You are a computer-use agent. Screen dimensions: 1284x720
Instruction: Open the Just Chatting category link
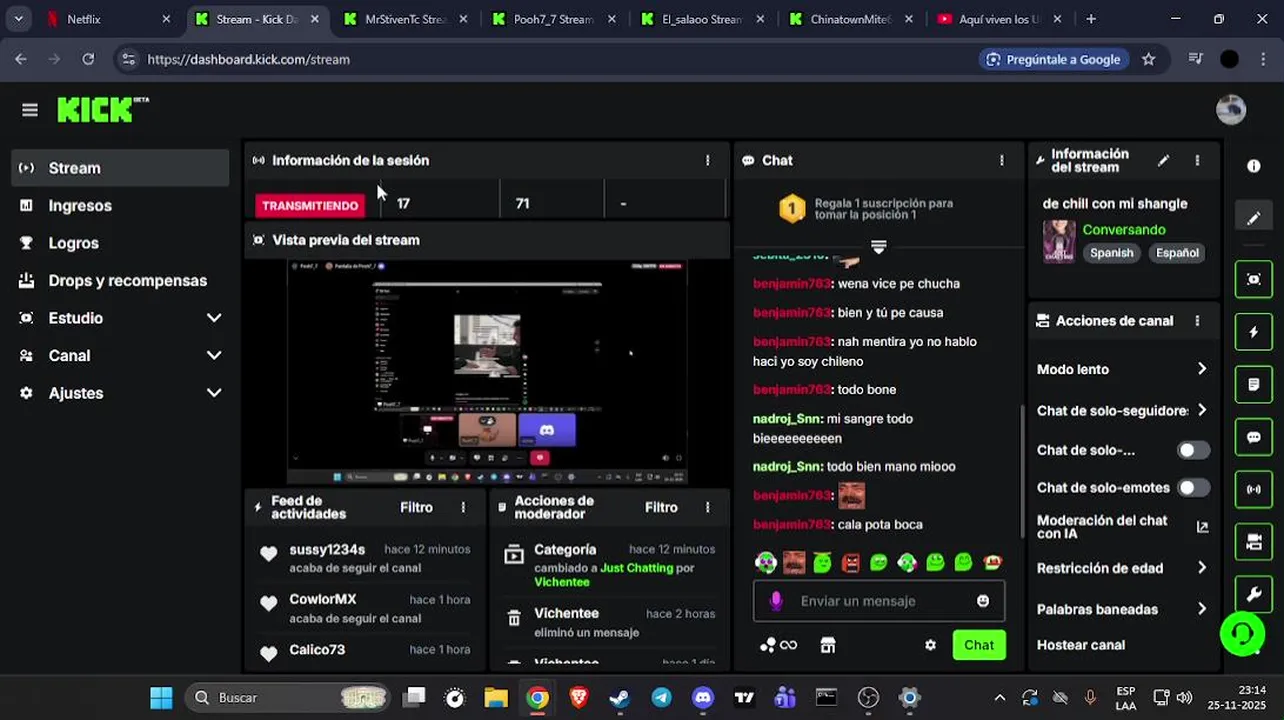pos(636,568)
